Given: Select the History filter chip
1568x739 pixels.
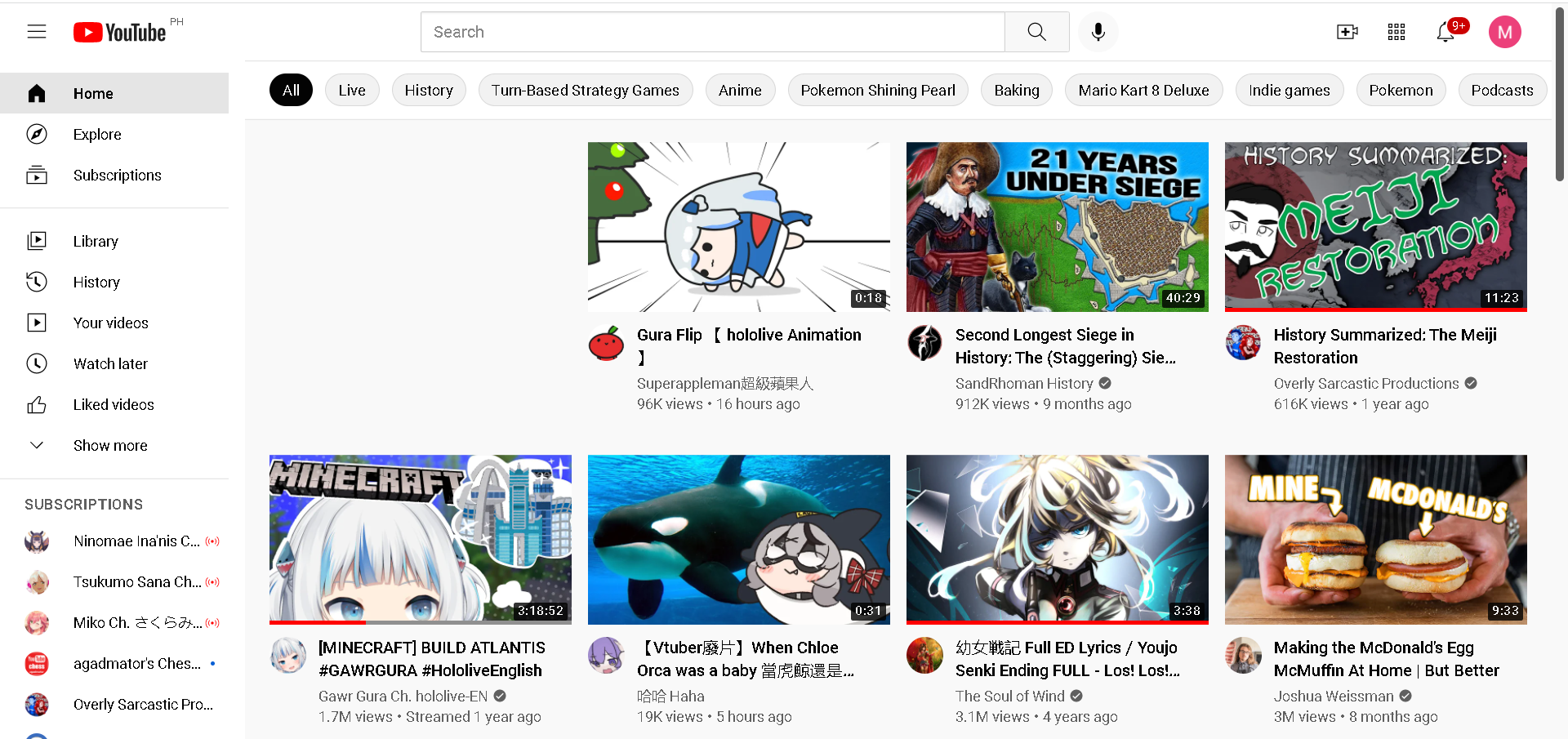Looking at the screenshot, I should tap(429, 90).
